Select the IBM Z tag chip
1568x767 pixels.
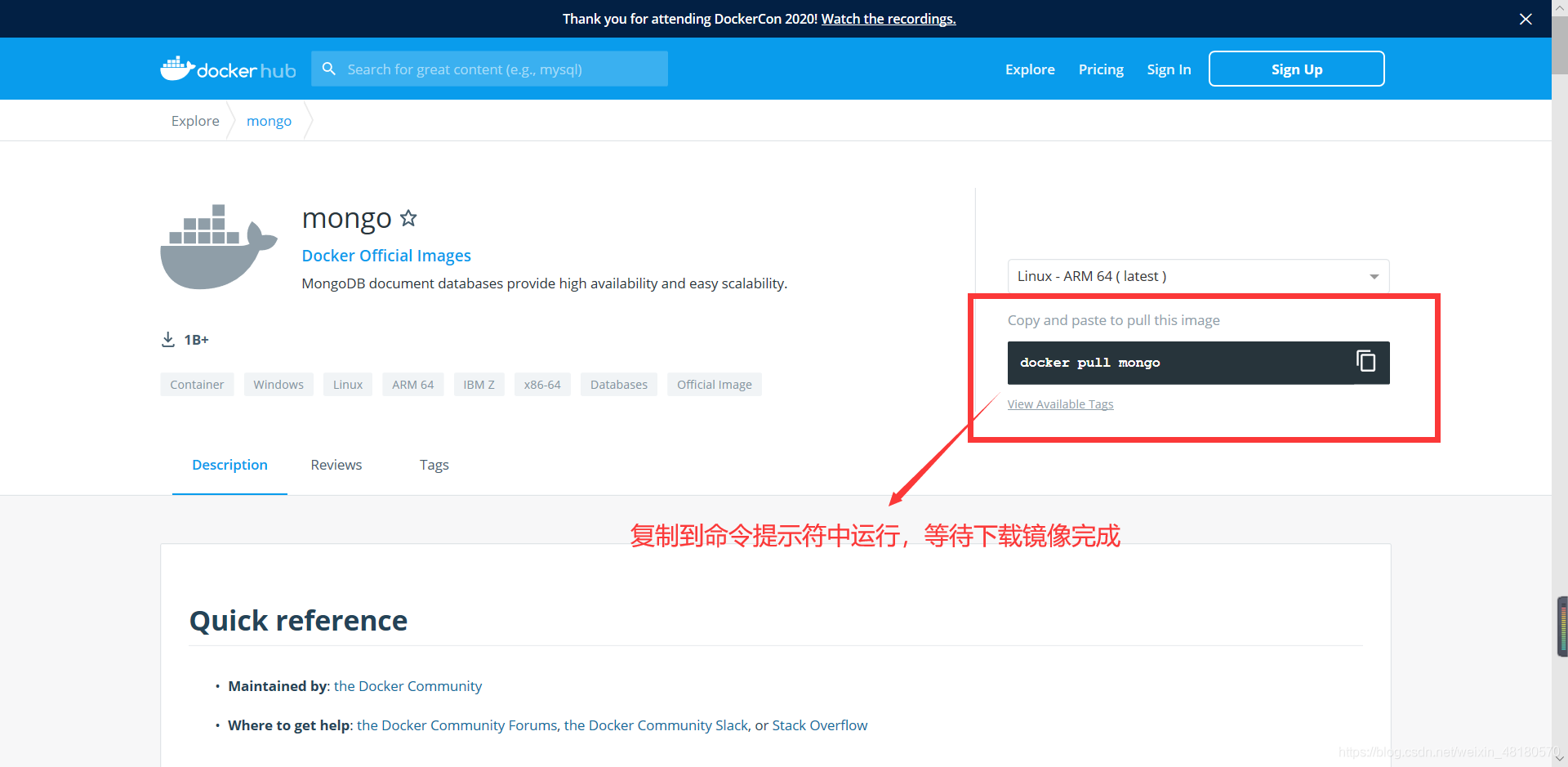[x=479, y=385]
